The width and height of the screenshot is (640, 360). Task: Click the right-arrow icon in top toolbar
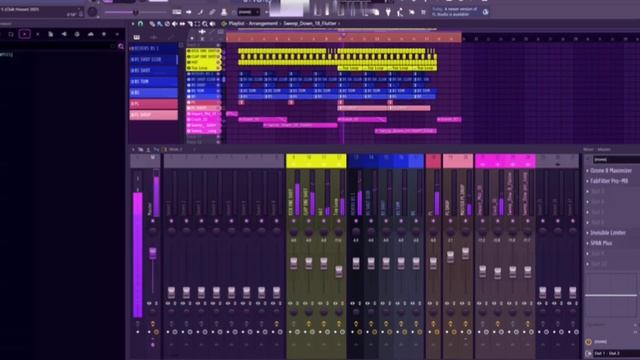[x=189, y=12]
